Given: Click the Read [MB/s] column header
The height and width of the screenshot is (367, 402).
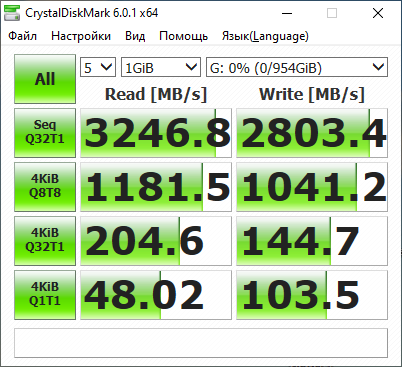Looking at the screenshot, I should coord(156,94).
